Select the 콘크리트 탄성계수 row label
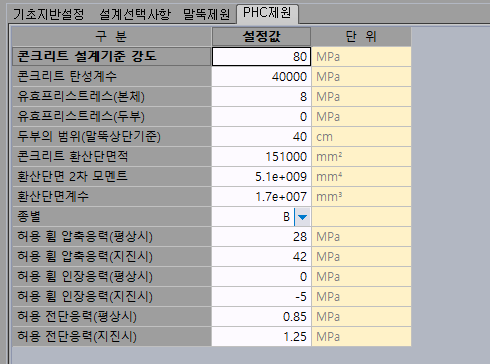The height and width of the screenshot is (364, 490). click(x=112, y=77)
